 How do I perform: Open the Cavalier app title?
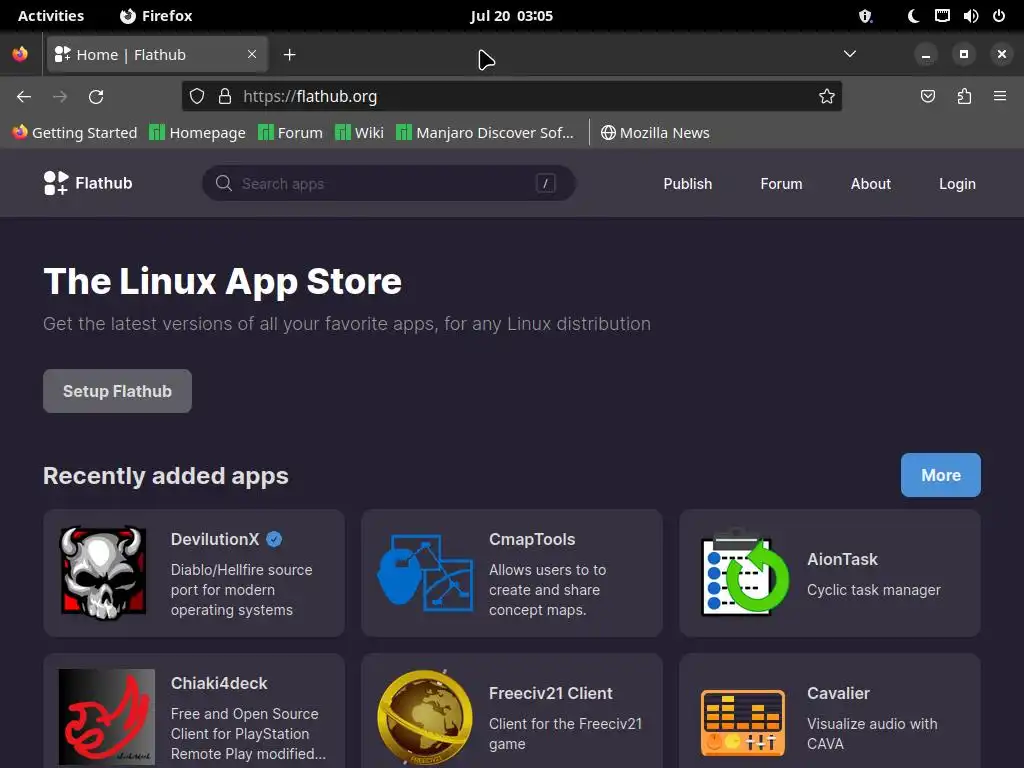[839, 693]
